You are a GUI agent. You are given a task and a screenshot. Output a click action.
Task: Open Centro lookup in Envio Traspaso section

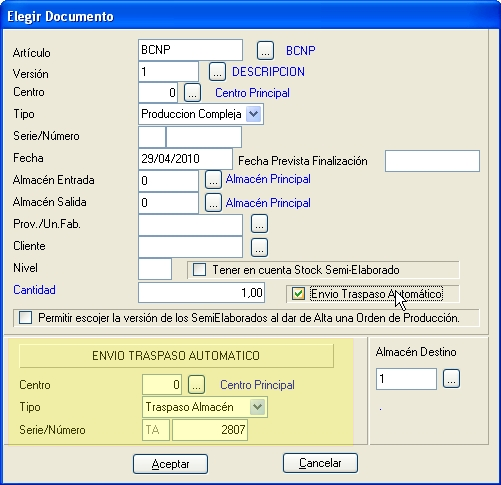196,385
